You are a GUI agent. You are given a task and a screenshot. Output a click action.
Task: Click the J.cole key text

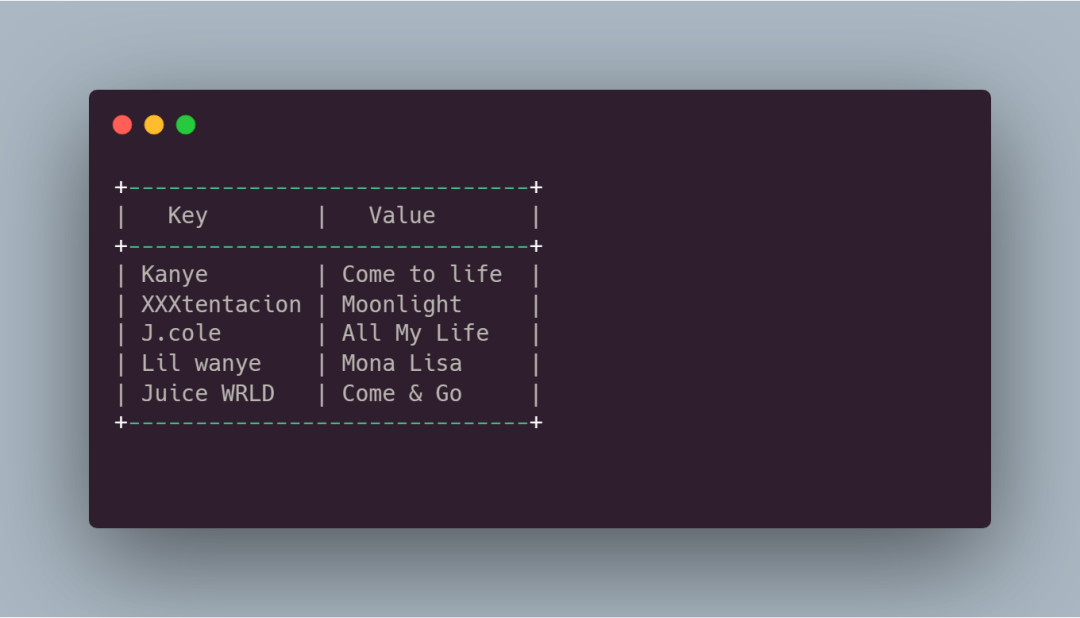pos(181,333)
